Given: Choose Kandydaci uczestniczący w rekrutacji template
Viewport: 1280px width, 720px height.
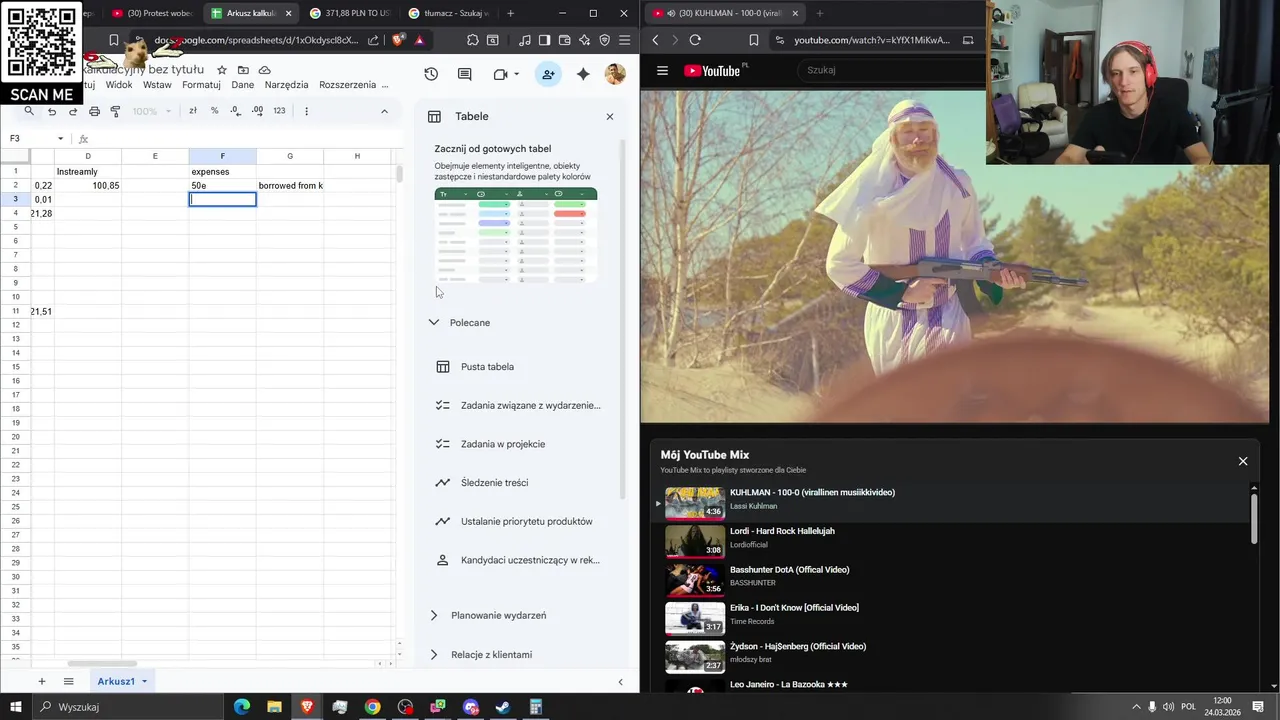Looking at the screenshot, I should tap(520, 560).
